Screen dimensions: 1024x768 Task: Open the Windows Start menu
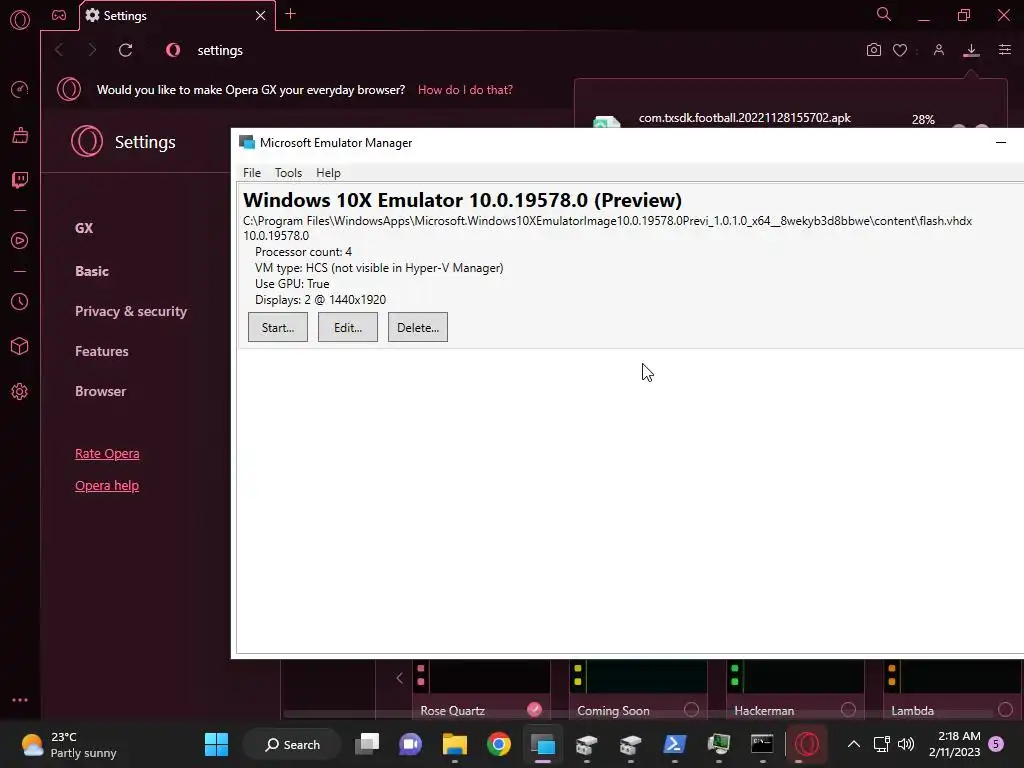click(x=216, y=744)
